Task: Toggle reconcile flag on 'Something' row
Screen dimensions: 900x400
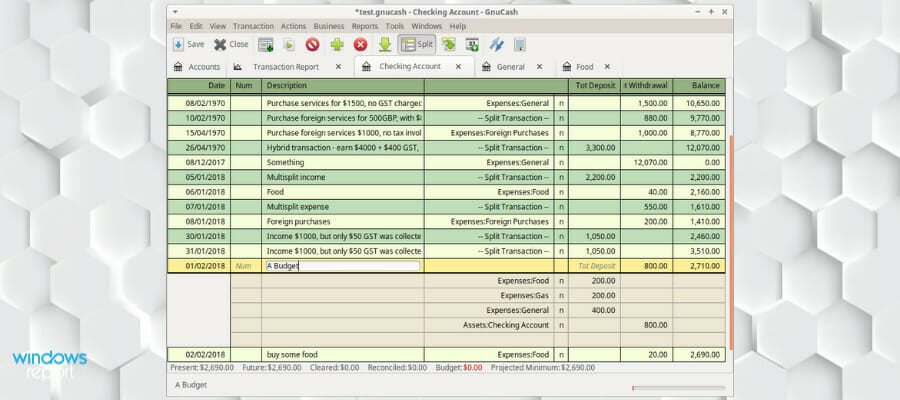Action: click(561, 162)
